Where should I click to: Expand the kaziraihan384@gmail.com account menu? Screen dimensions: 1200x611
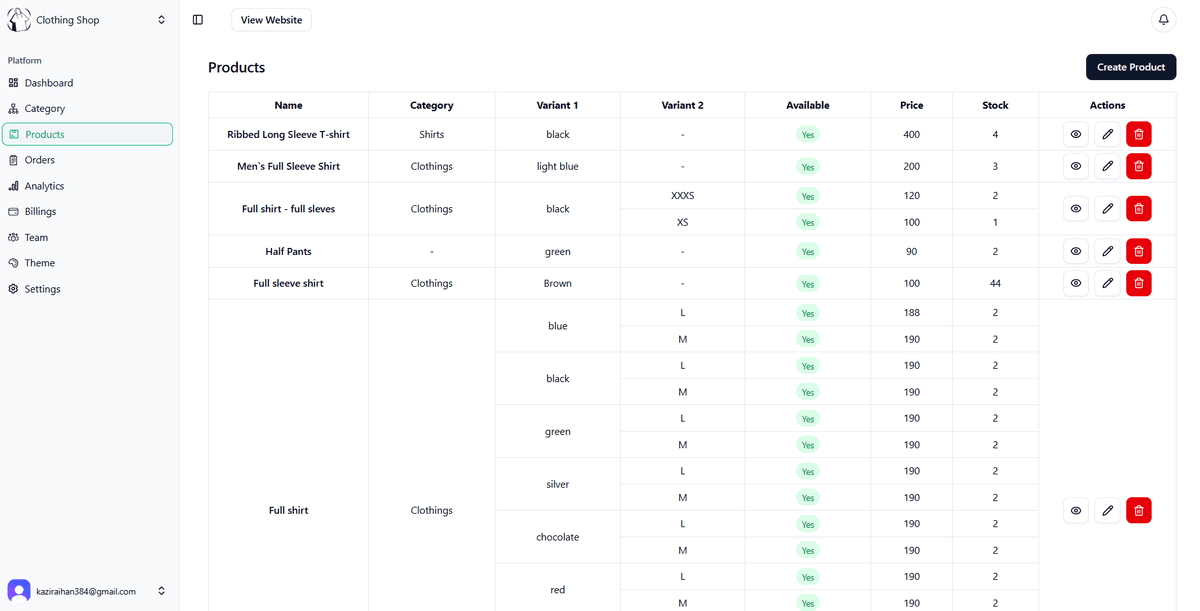[162, 591]
